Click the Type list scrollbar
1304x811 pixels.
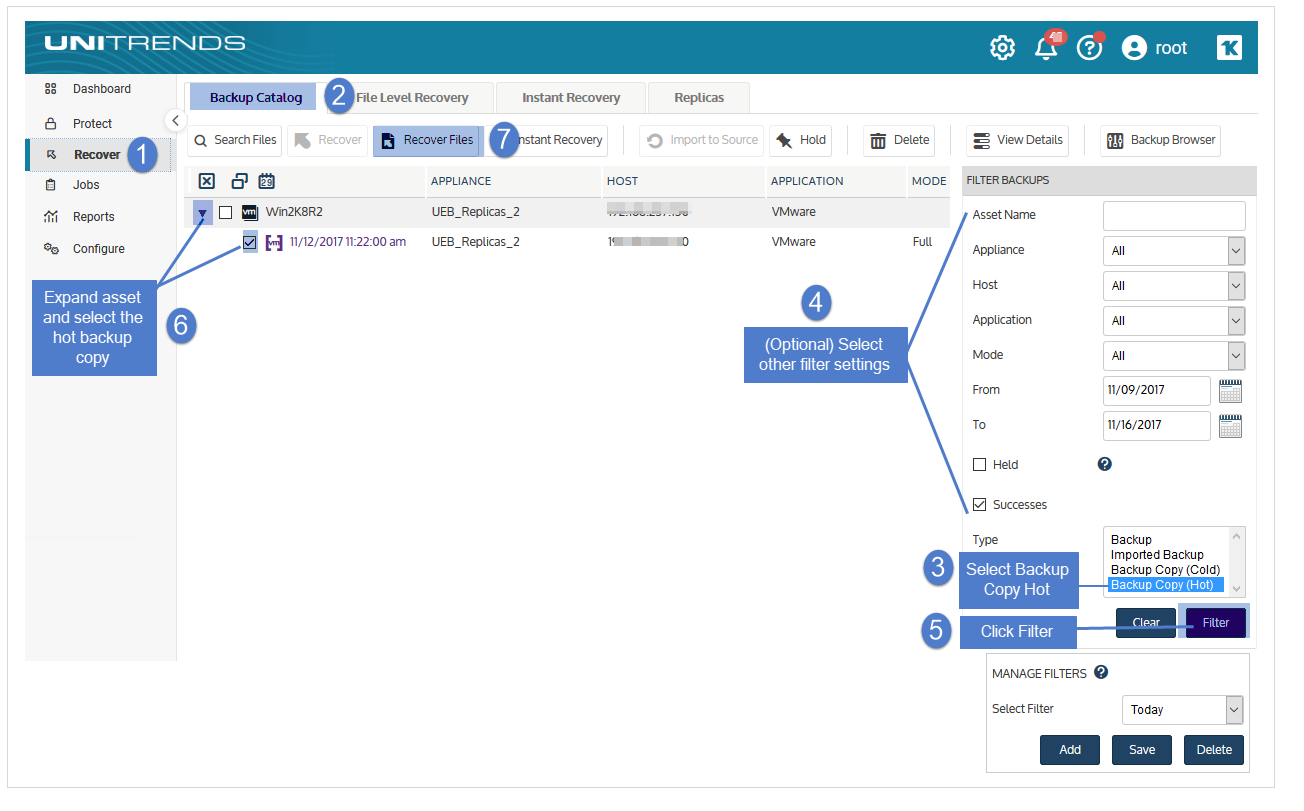click(1237, 562)
